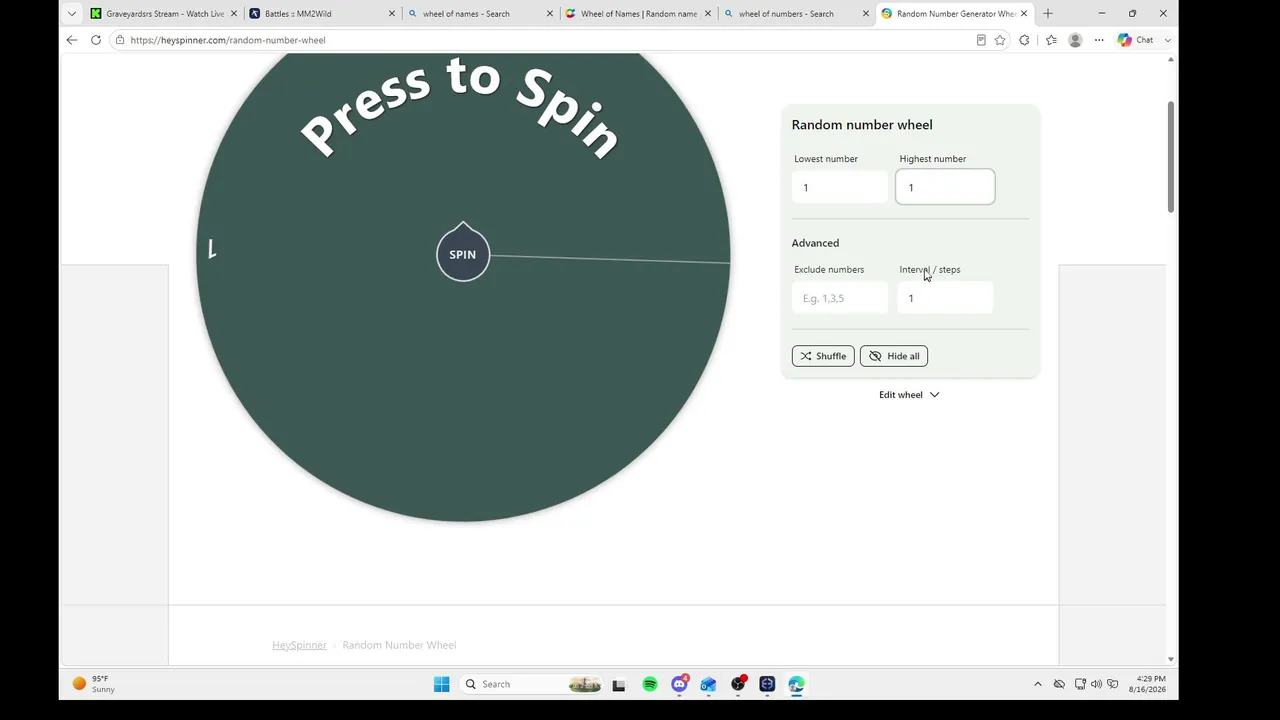Open Discord from the taskbar
The width and height of the screenshot is (1280, 720).
(680, 684)
